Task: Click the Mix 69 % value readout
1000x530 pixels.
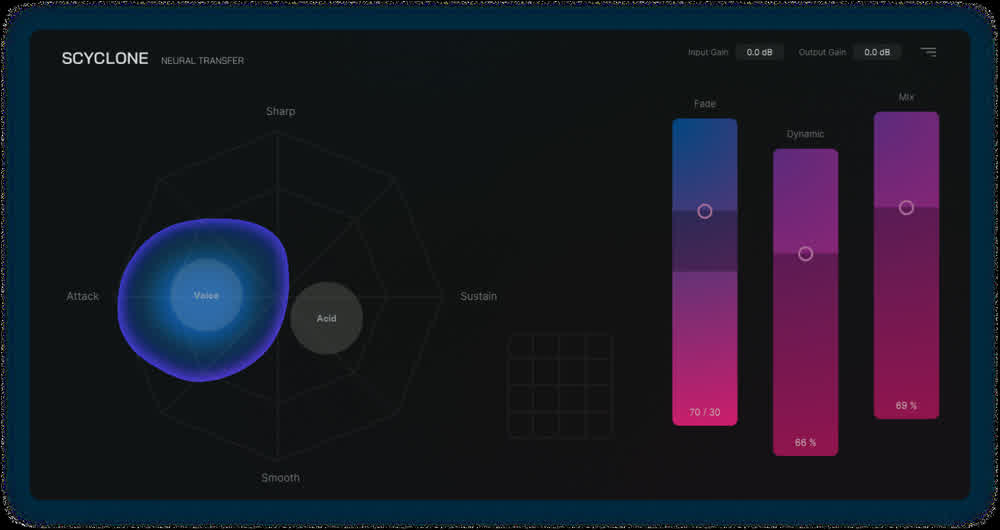Action: pyautogui.click(x=906, y=406)
